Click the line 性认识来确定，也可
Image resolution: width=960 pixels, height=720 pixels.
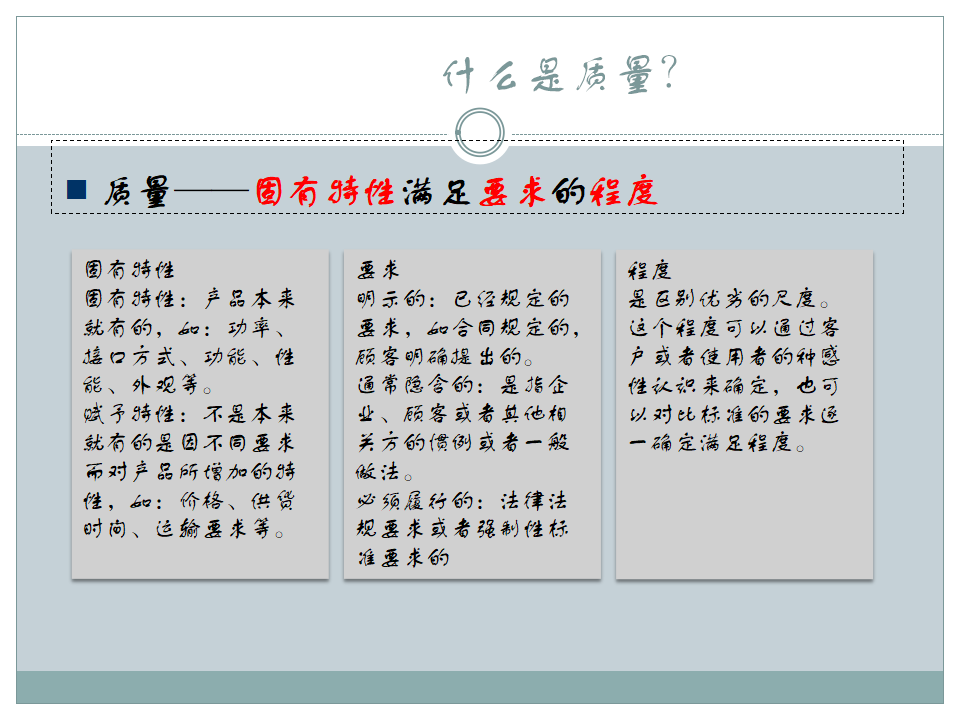click(733, 385)
